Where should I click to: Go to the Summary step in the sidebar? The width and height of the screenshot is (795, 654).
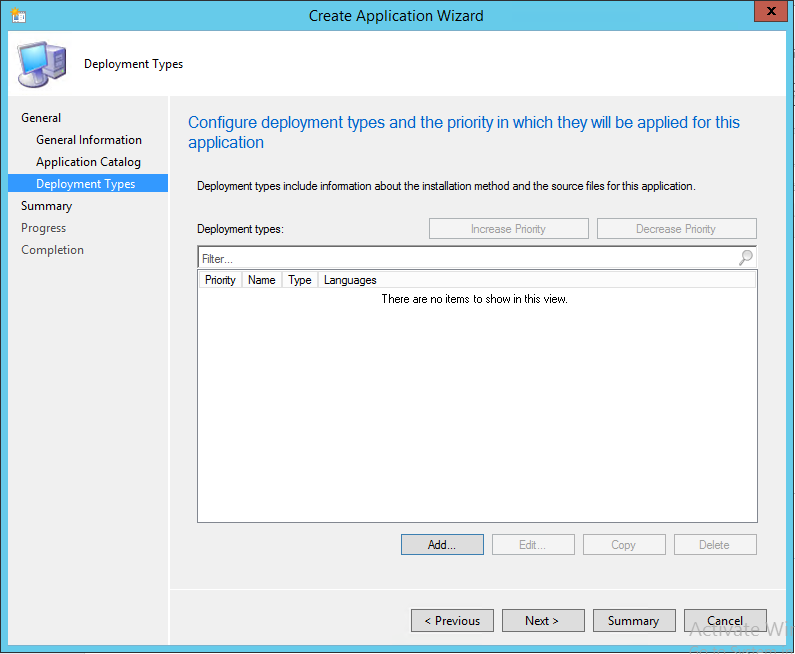(x=47, y=206)
